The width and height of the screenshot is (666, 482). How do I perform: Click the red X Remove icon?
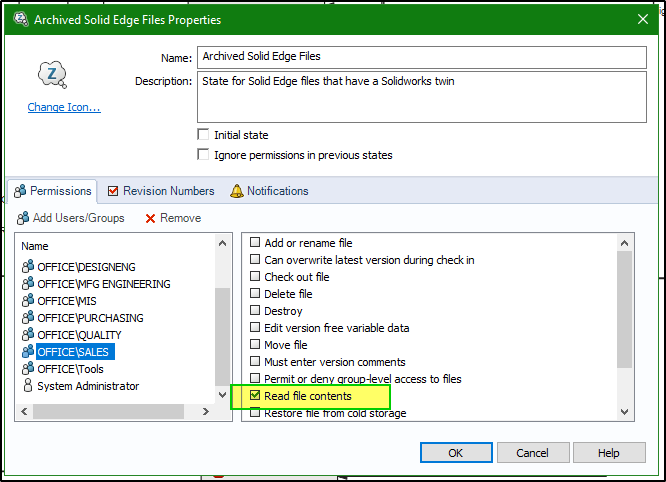150,218
